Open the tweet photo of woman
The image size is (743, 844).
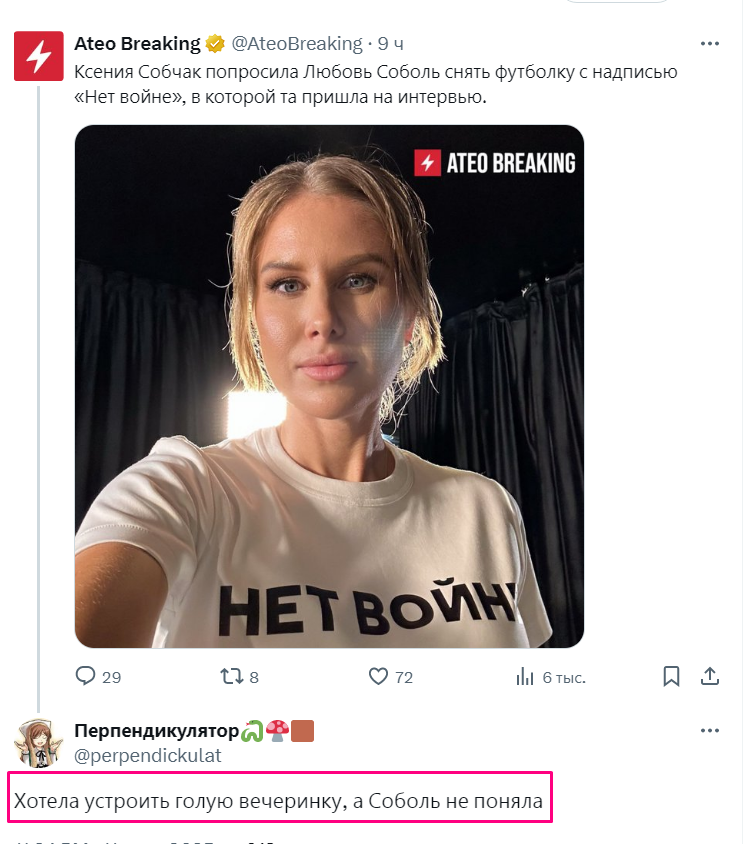(329, 385)
